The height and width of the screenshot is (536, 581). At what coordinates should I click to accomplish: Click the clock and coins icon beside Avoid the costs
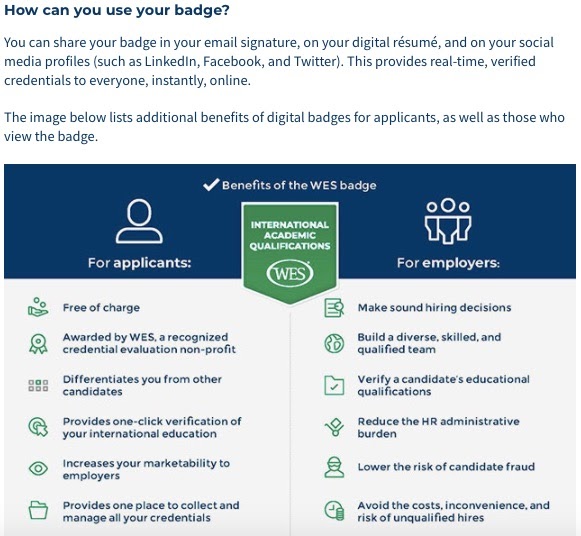tap(334, 510)
